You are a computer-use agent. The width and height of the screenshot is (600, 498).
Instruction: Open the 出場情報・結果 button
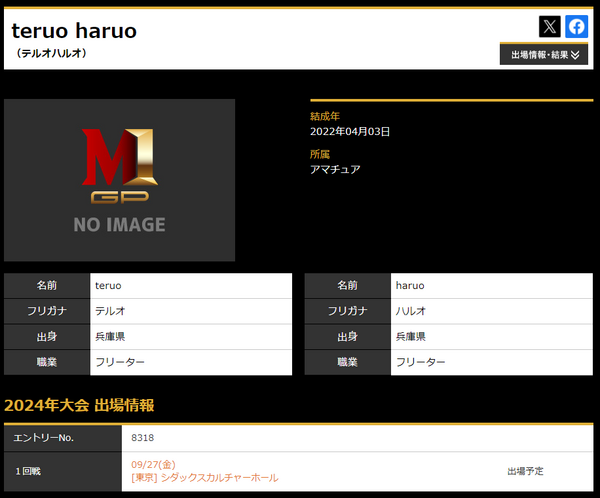coord(544,55)
